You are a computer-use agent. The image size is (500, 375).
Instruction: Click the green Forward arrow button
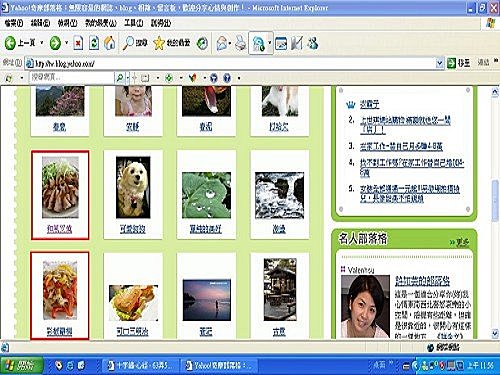[x=55, y=43]
